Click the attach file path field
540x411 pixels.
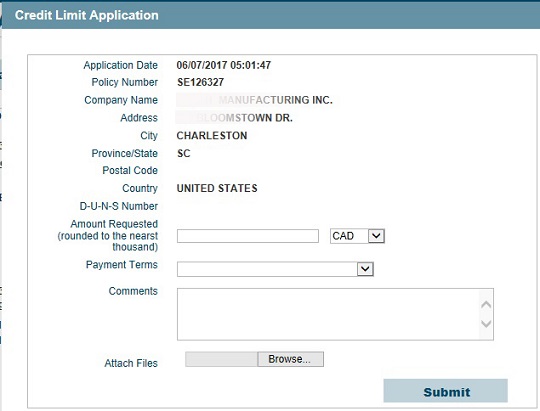221,359
